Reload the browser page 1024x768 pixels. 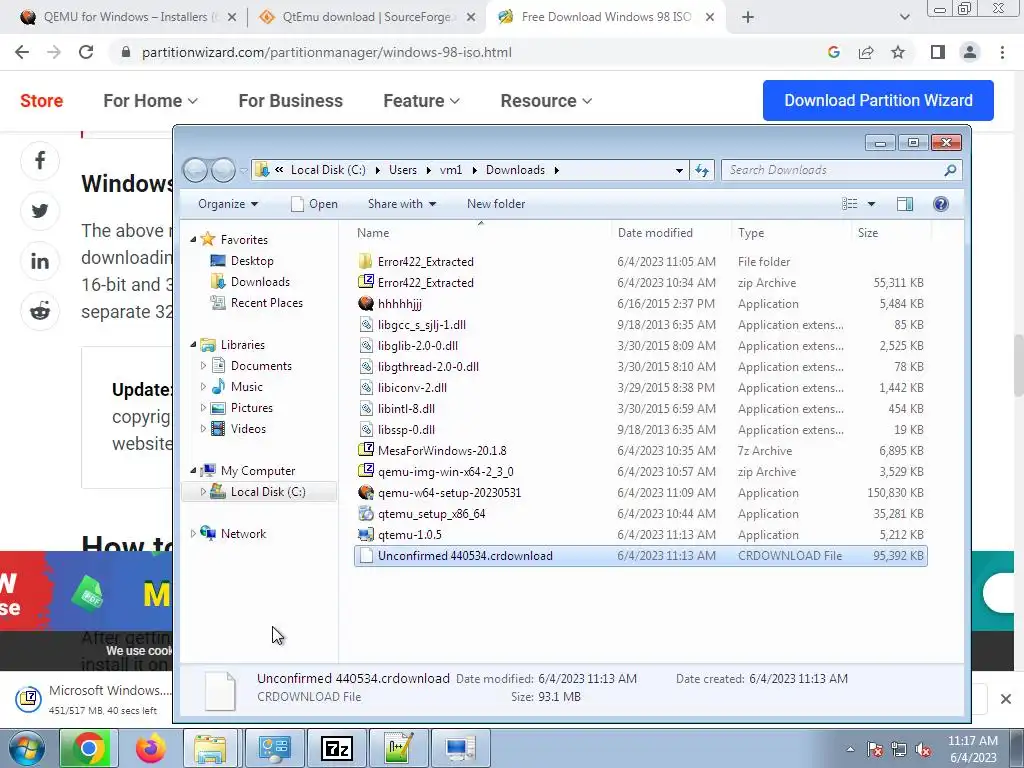[86, 52]
